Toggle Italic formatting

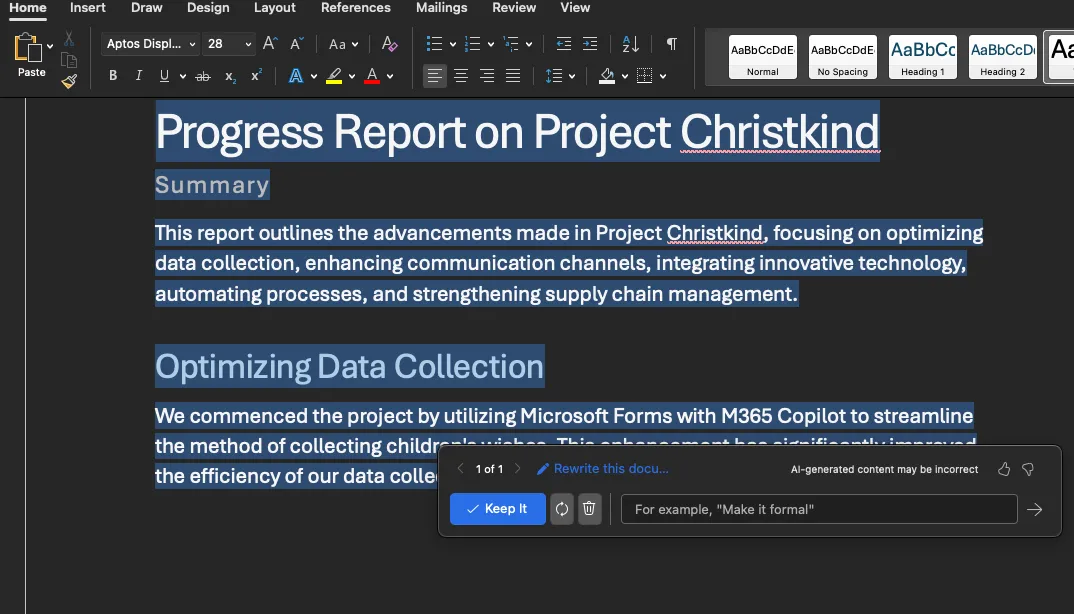click(x=139, y=76)
